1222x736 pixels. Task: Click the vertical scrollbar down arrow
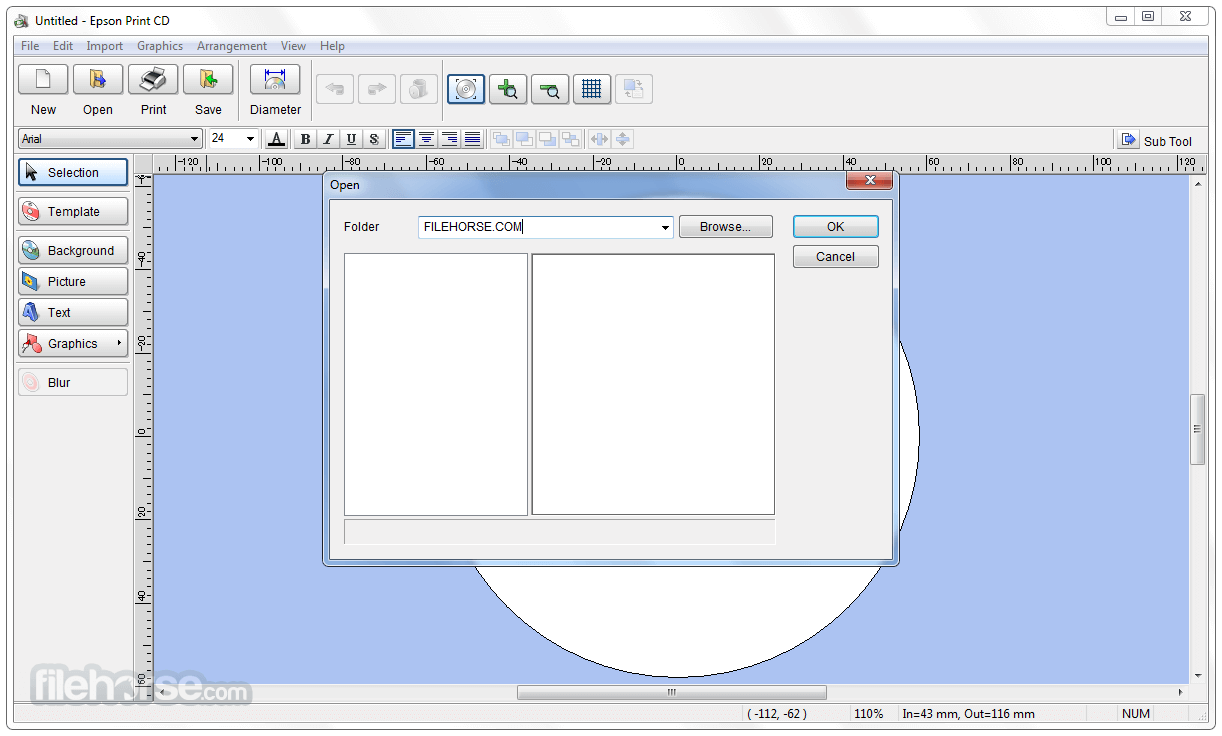1197,677
